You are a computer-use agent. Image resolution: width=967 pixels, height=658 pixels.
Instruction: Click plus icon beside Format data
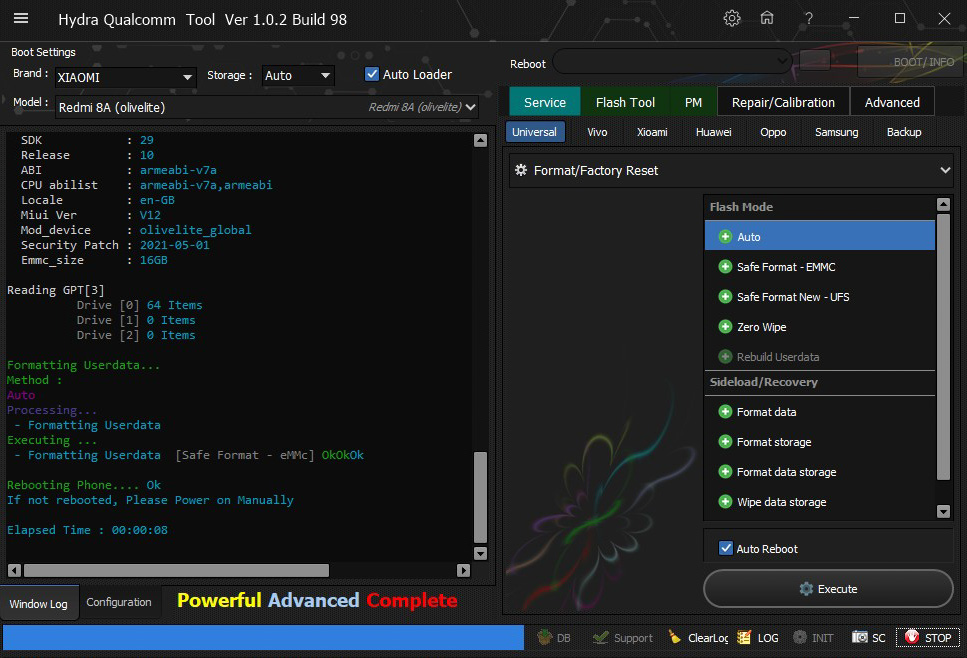pyautogui.click(x=725, y=411)
